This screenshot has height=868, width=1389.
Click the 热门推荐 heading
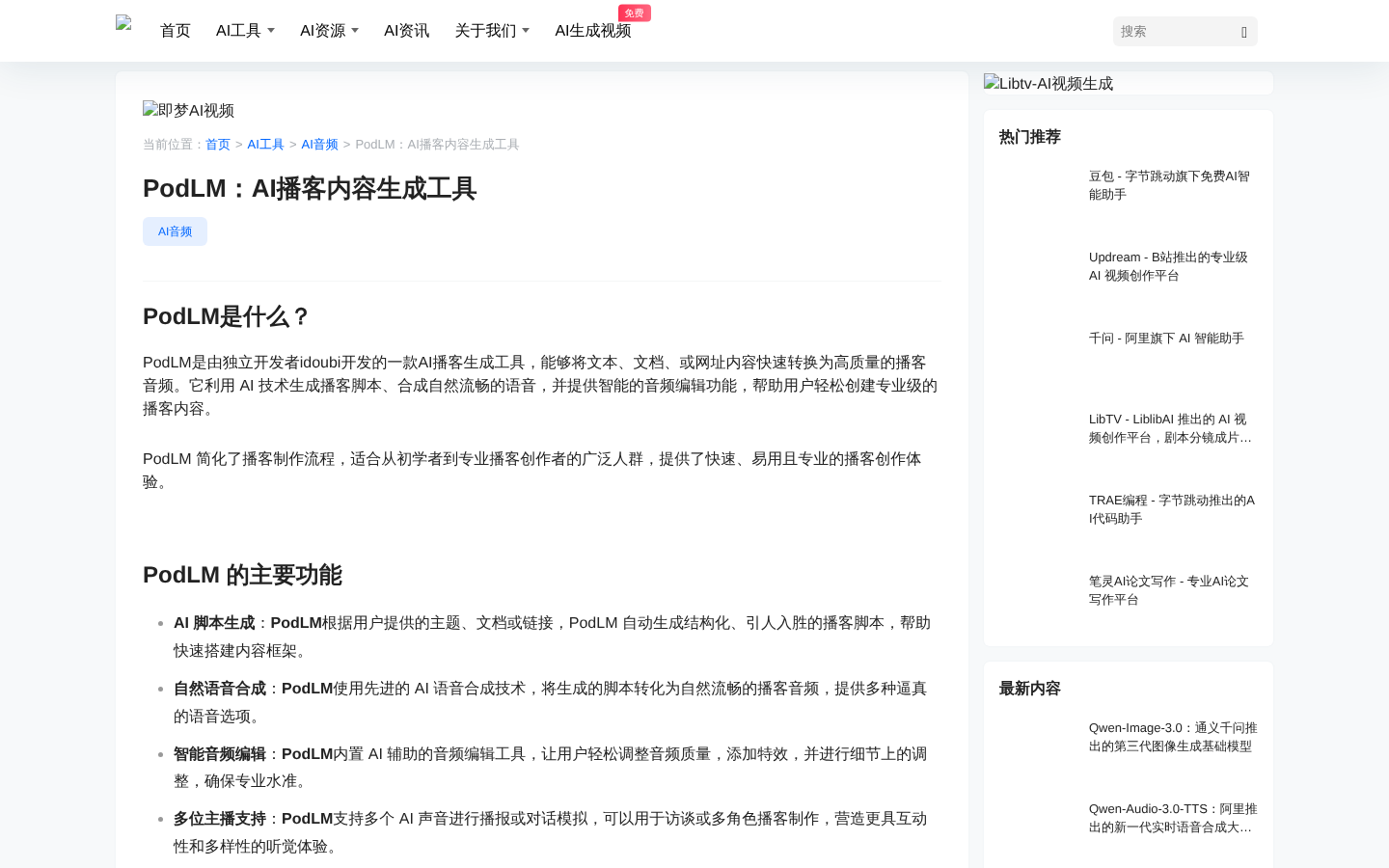click(1030, 137)
